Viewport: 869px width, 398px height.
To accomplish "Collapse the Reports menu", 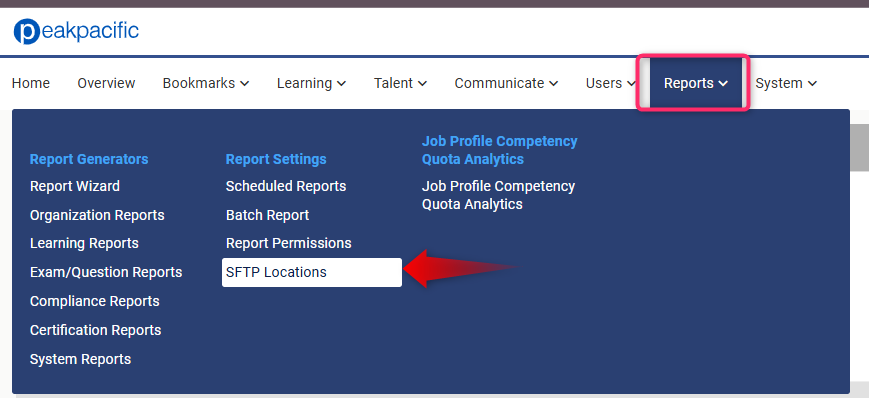I will coord(696,83).
